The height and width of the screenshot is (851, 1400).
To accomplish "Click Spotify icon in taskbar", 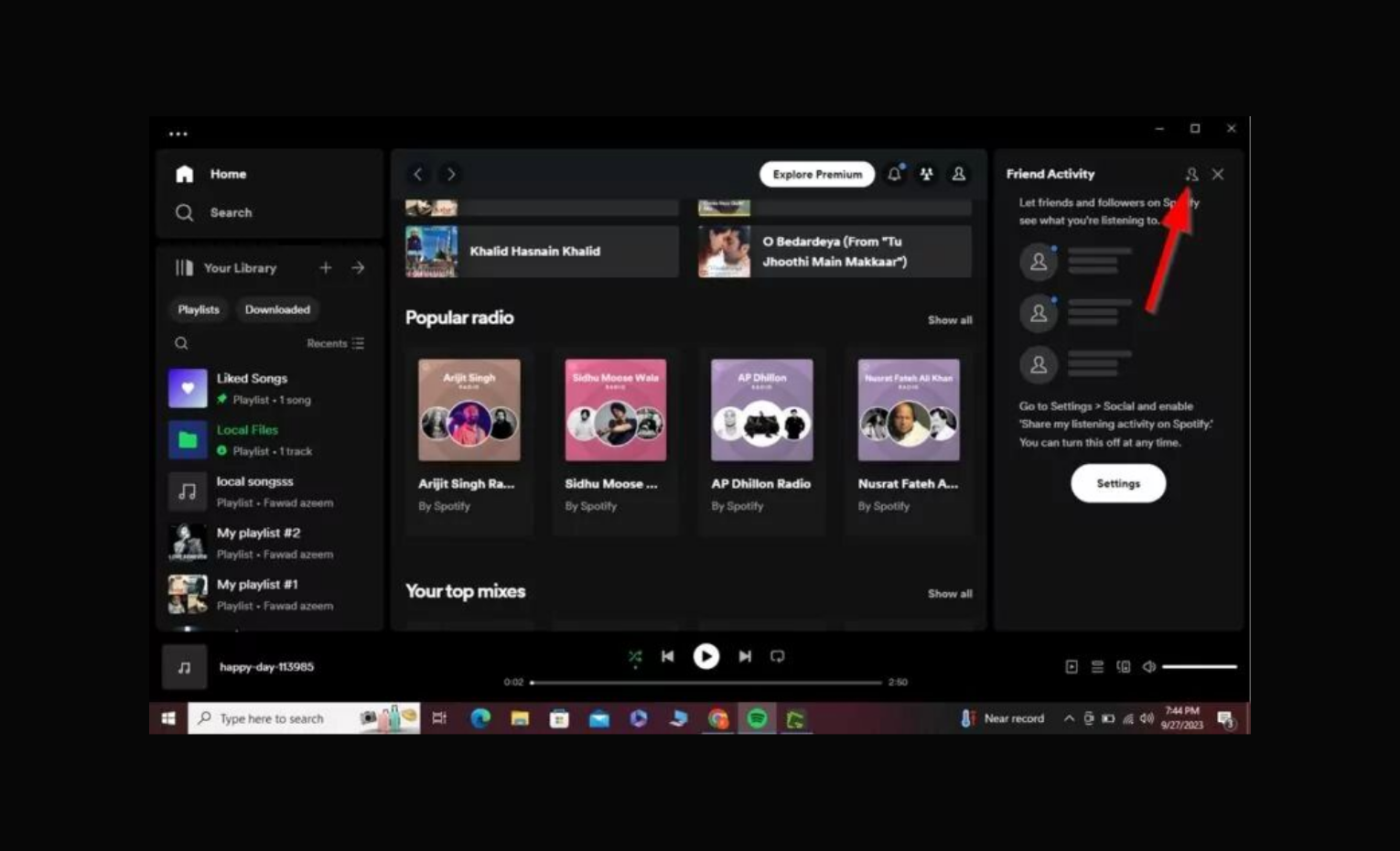I will pyautogui.click(x=757, y=718).
